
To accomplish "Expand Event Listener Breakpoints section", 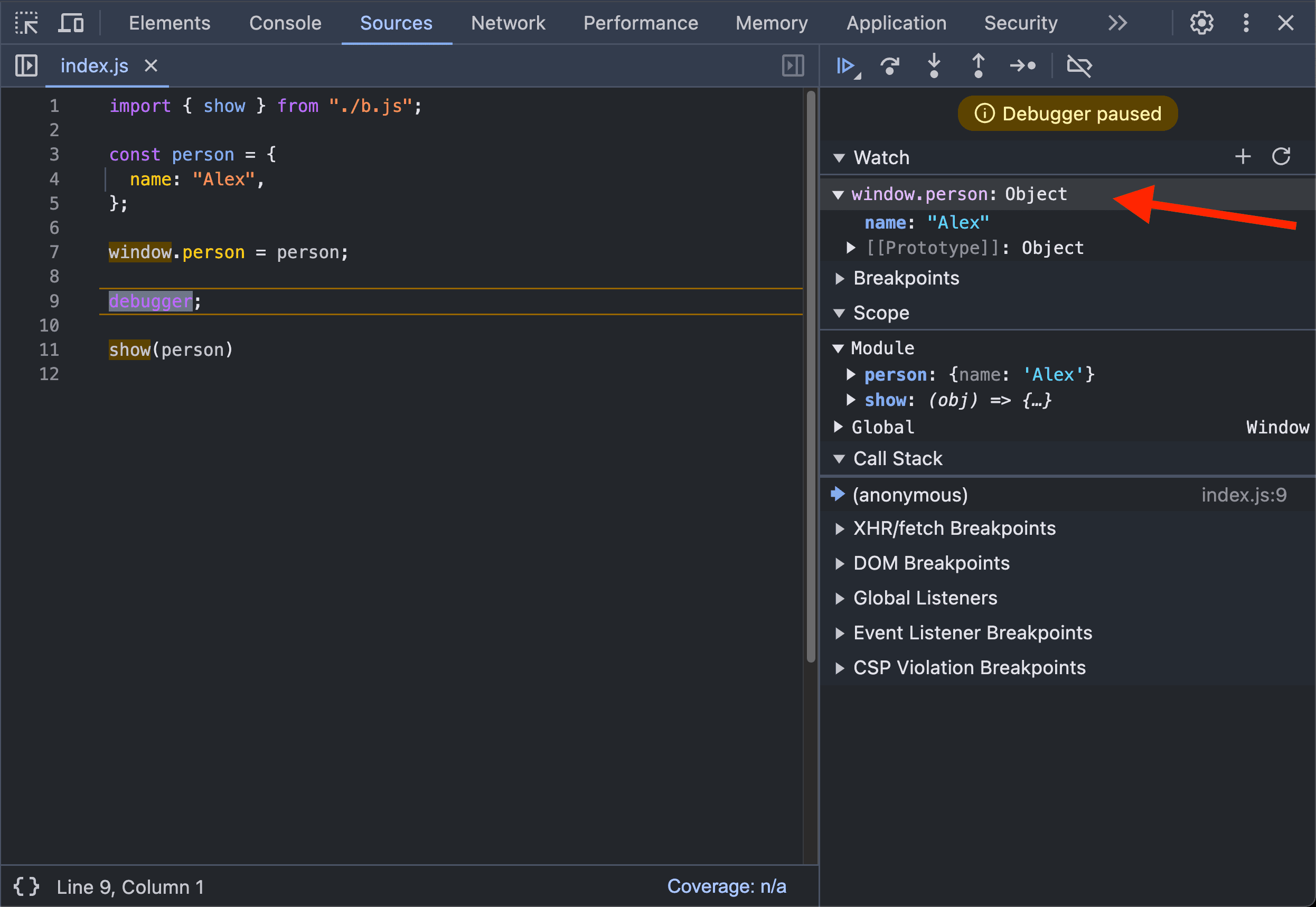I will tap(840, 633).
